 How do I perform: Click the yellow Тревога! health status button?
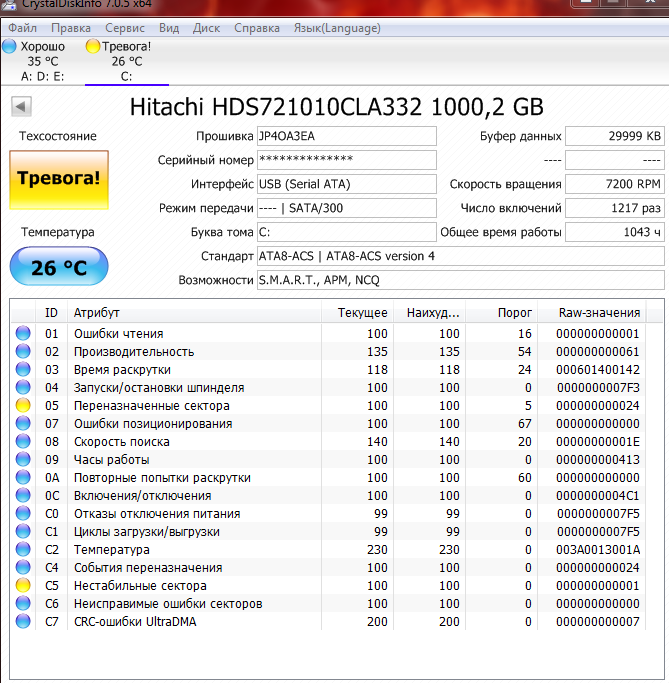point(57,179)
